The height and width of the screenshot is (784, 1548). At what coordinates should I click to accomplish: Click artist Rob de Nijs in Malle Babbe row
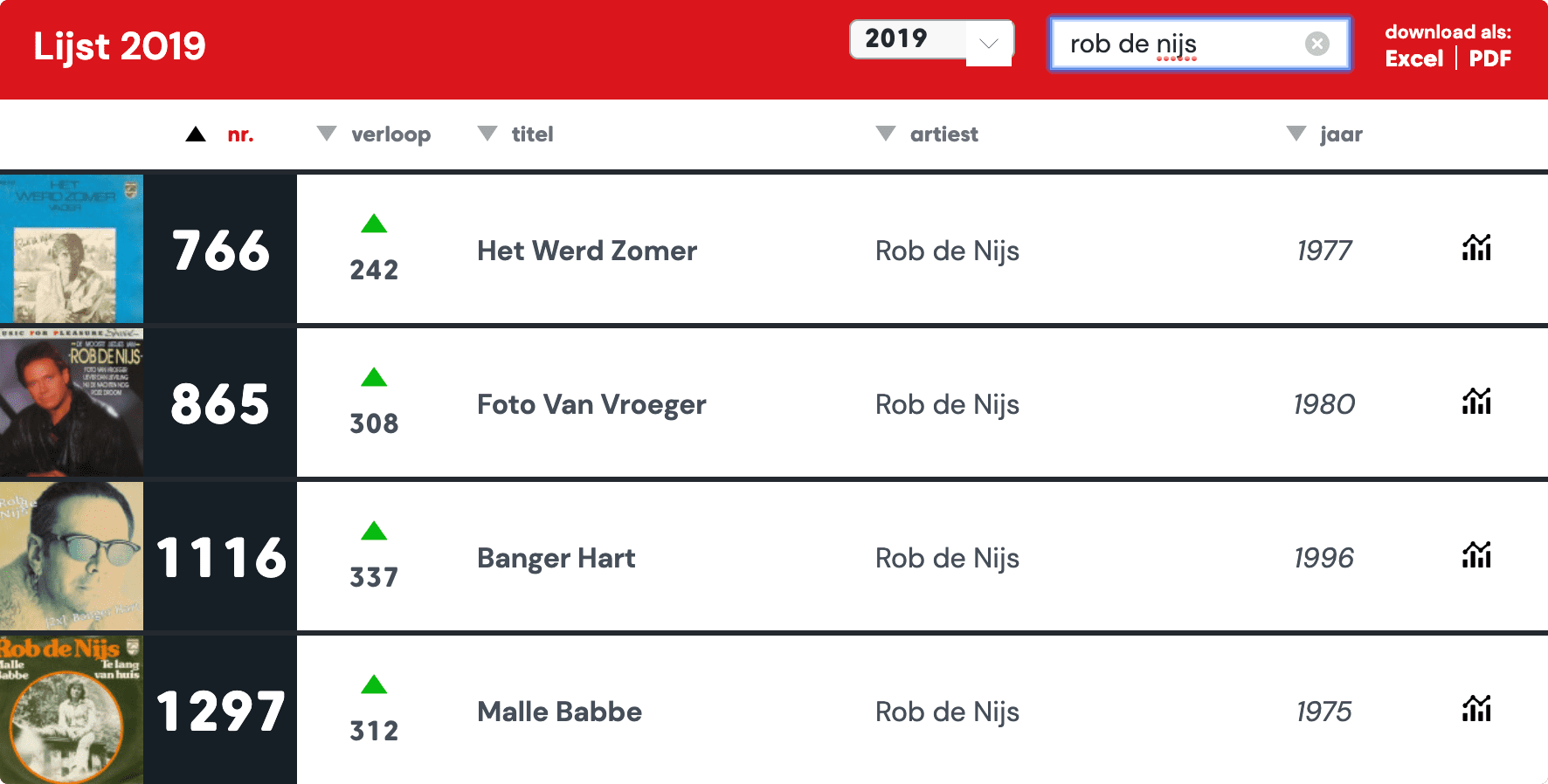pos(947,712)
